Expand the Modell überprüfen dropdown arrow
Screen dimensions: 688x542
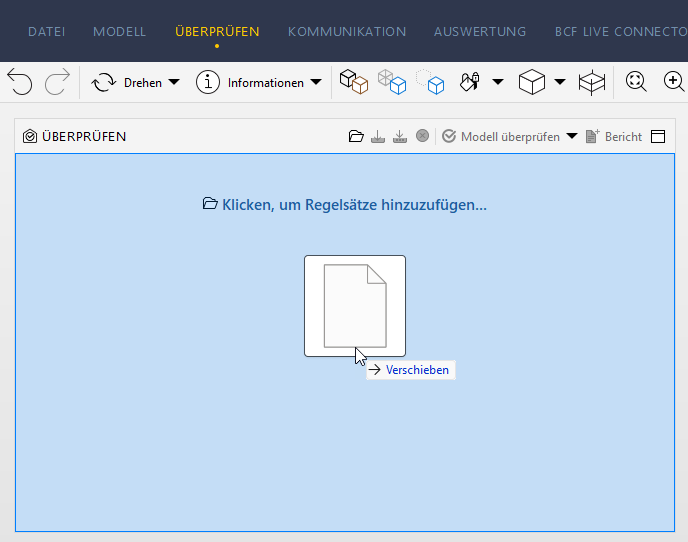tap(572, 136)
